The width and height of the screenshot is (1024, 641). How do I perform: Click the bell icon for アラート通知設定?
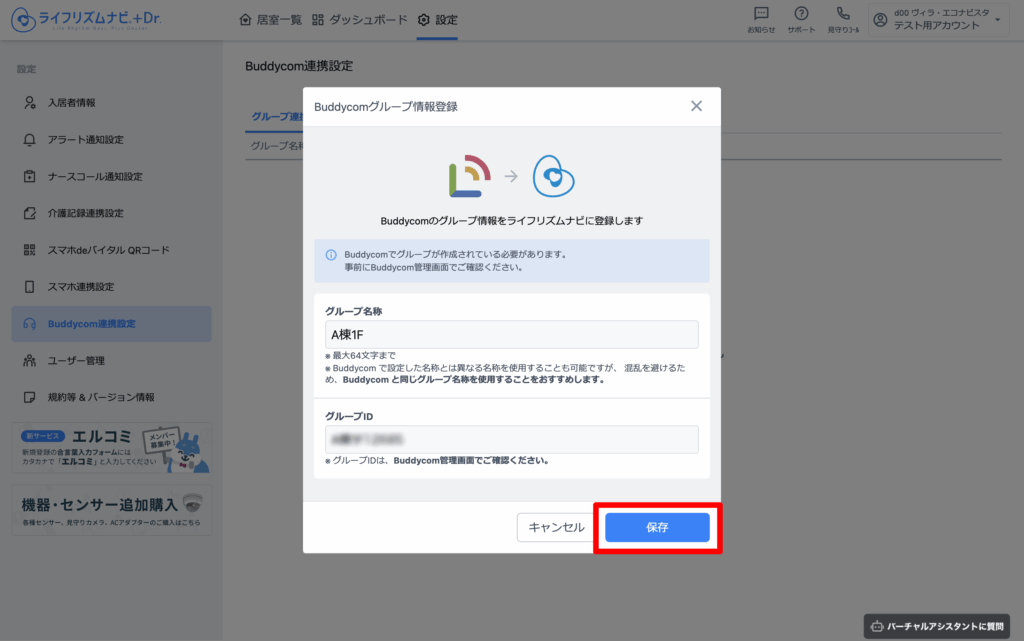[x=29, y=140]
